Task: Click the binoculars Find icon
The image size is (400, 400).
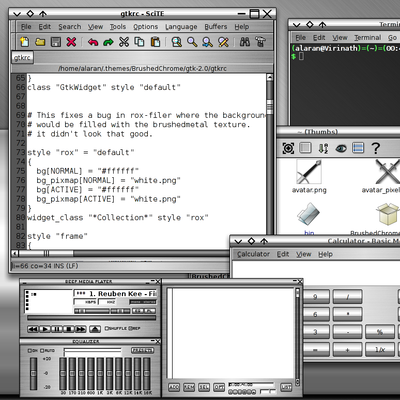Action: point(245,42)
